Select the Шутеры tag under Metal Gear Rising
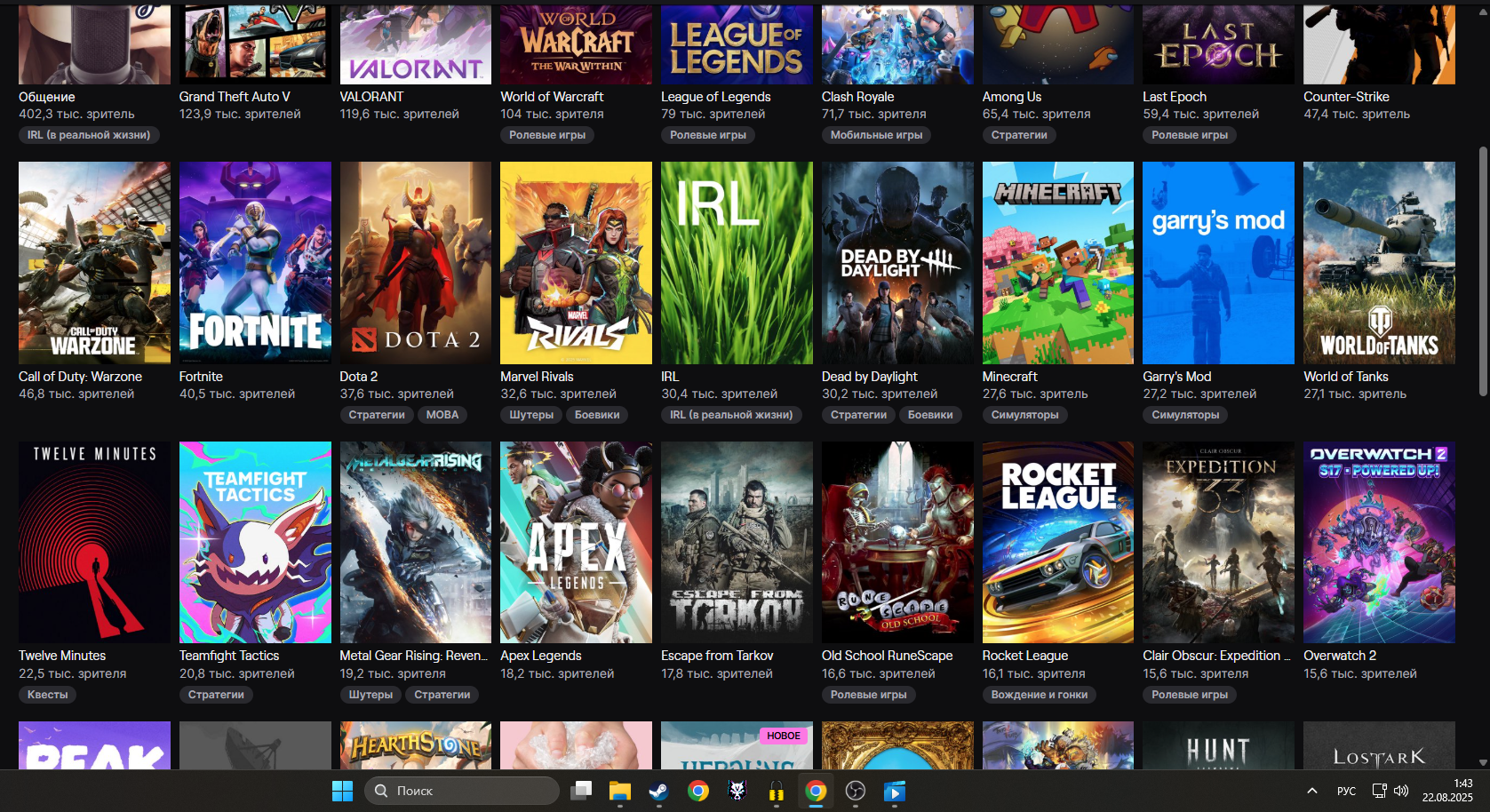Screen dimensions: 1490x812 coord(371,695)
